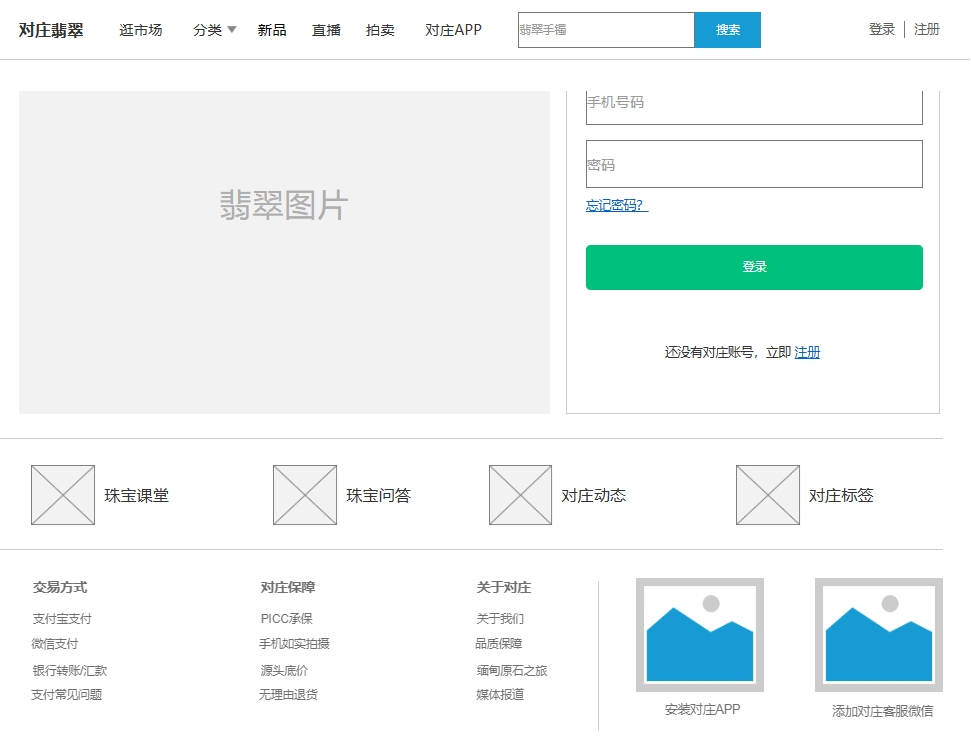971x752 pixels.
Task: Click 银行转账/汇款 footer link
Action: pyautogui.click(x=69, y=670)
